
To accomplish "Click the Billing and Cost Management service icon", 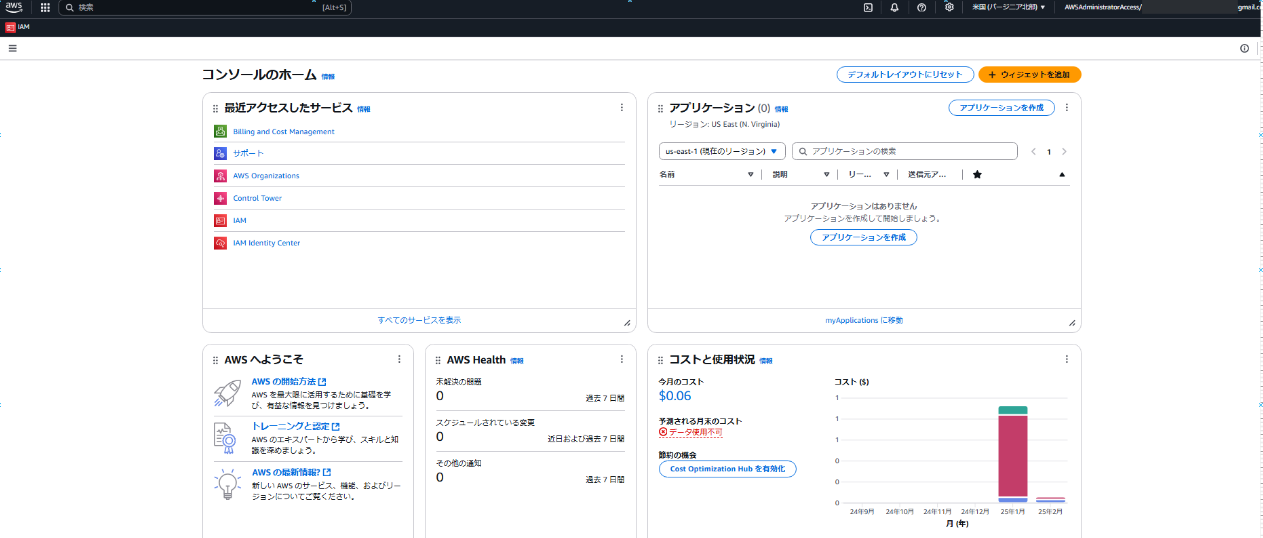I will click(220, 131).
